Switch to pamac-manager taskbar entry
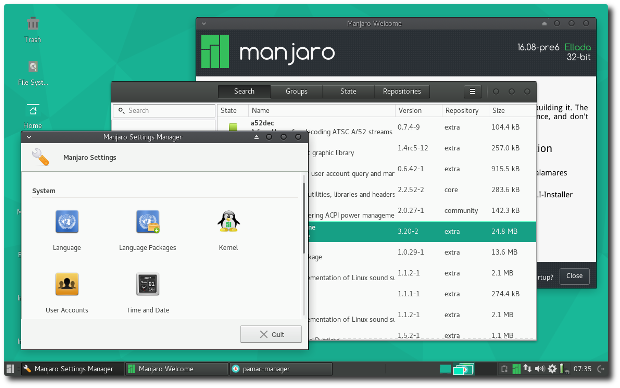The image size is (620, 388). pos(281,369)
